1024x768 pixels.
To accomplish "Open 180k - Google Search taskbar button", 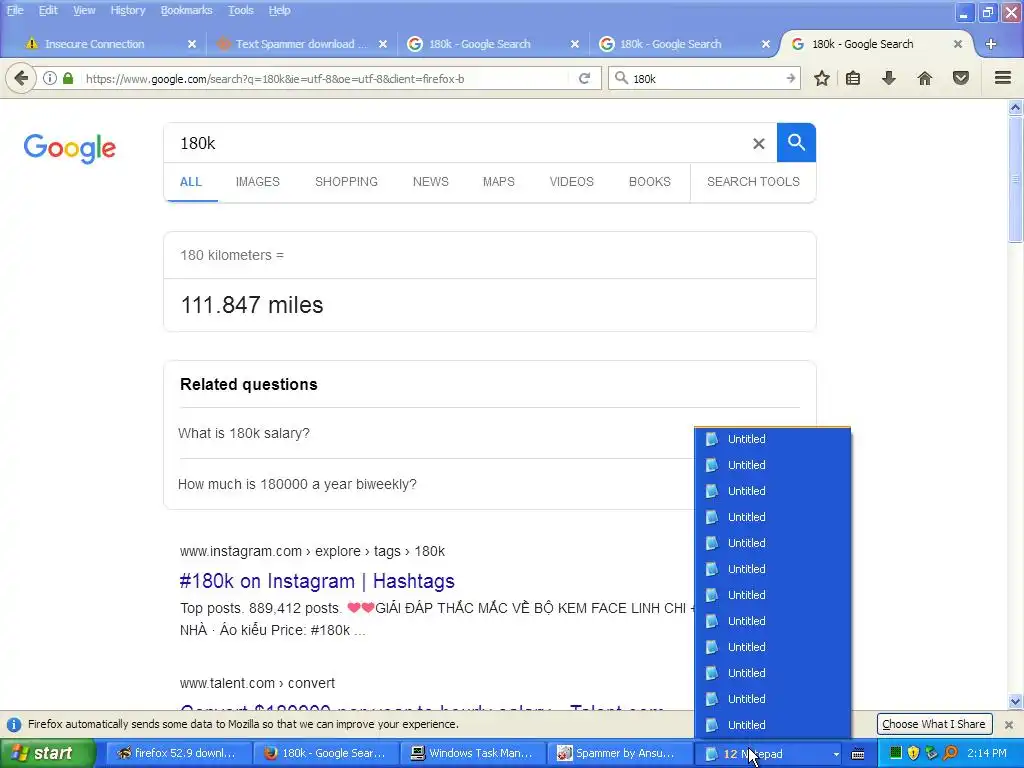I will tap(324, 753).
